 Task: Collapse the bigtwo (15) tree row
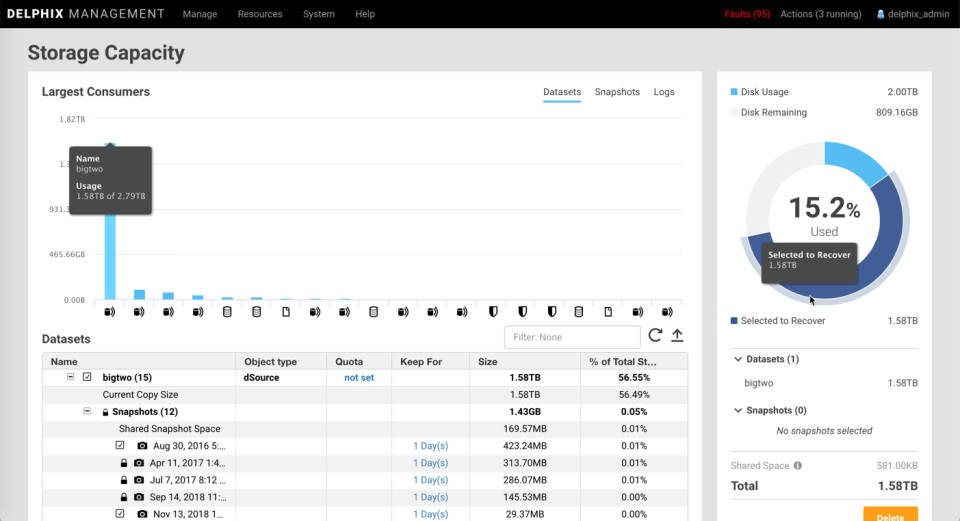click(x=70, y=377)
